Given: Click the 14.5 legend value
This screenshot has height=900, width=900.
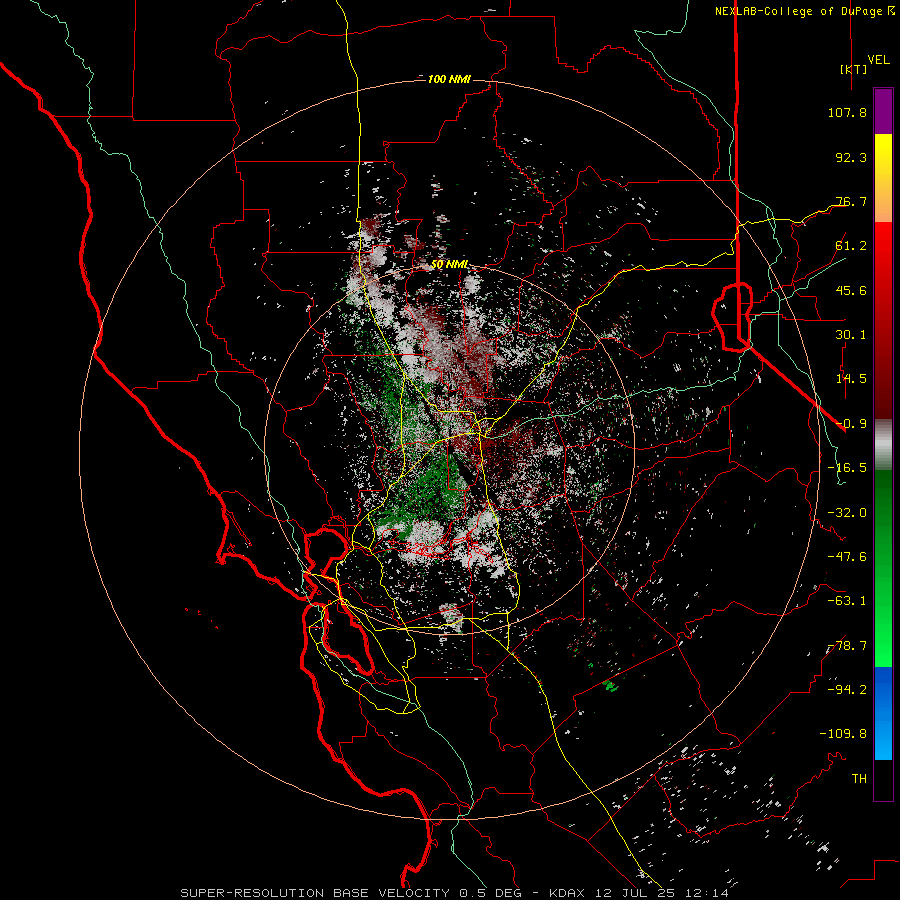Looking at the screenshot, I should point(851,379).
